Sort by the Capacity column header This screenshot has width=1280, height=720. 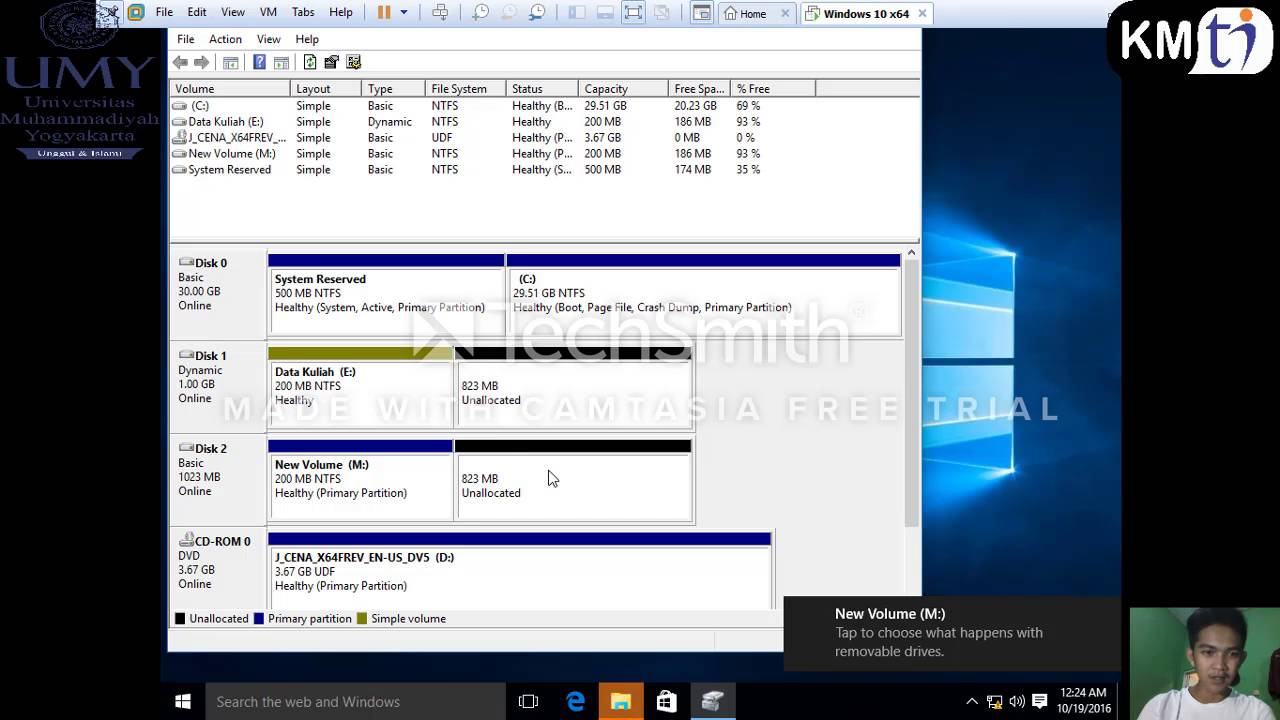point(623,89)
